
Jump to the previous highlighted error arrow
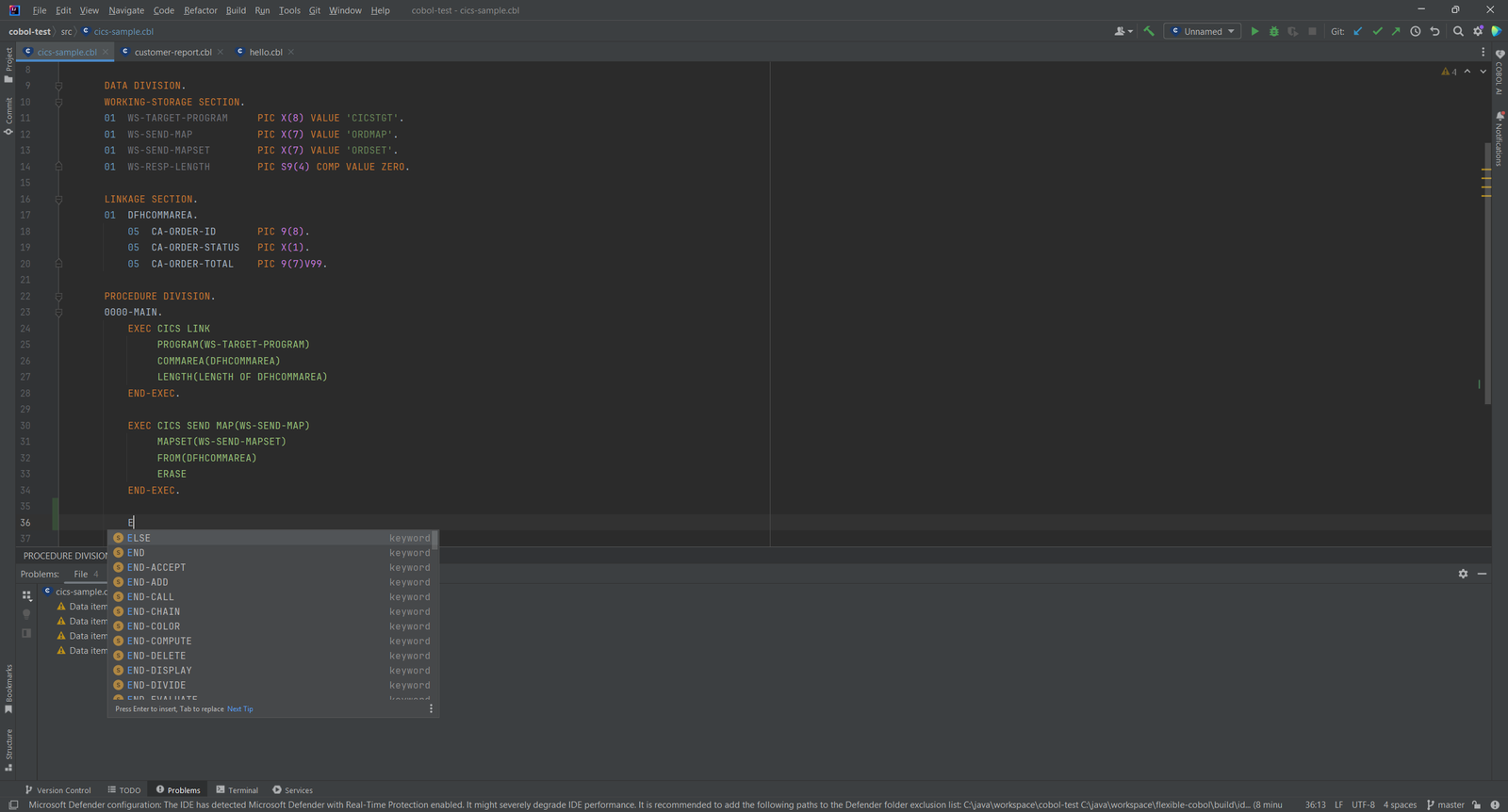(x=1467, y=72)
